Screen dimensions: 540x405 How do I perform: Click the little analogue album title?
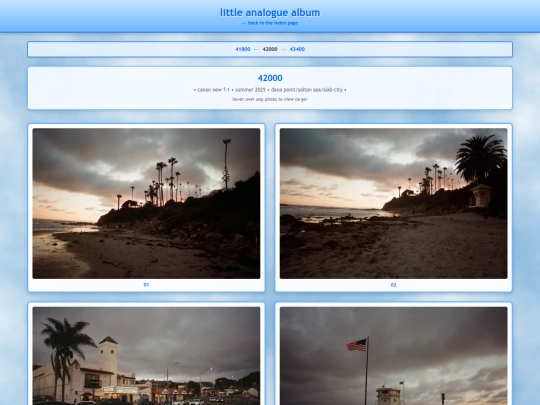point(270,13)
